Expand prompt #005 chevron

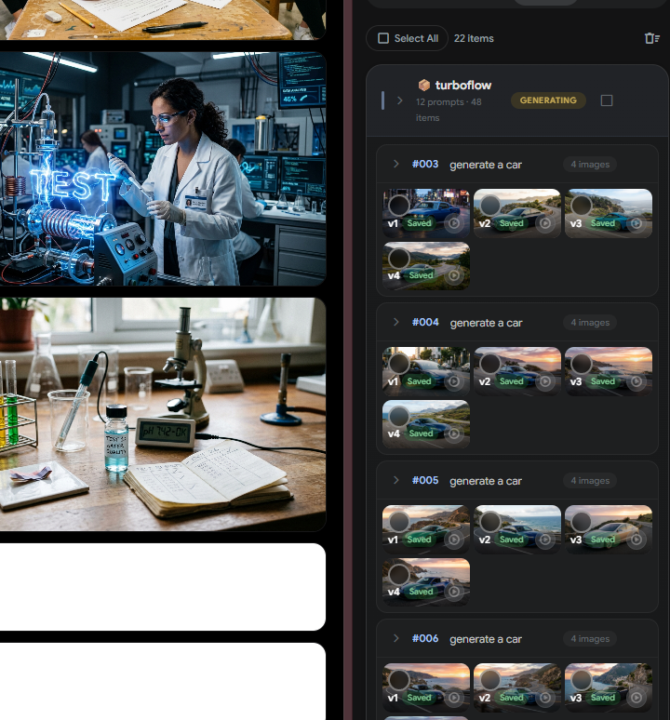coord(396,480)
